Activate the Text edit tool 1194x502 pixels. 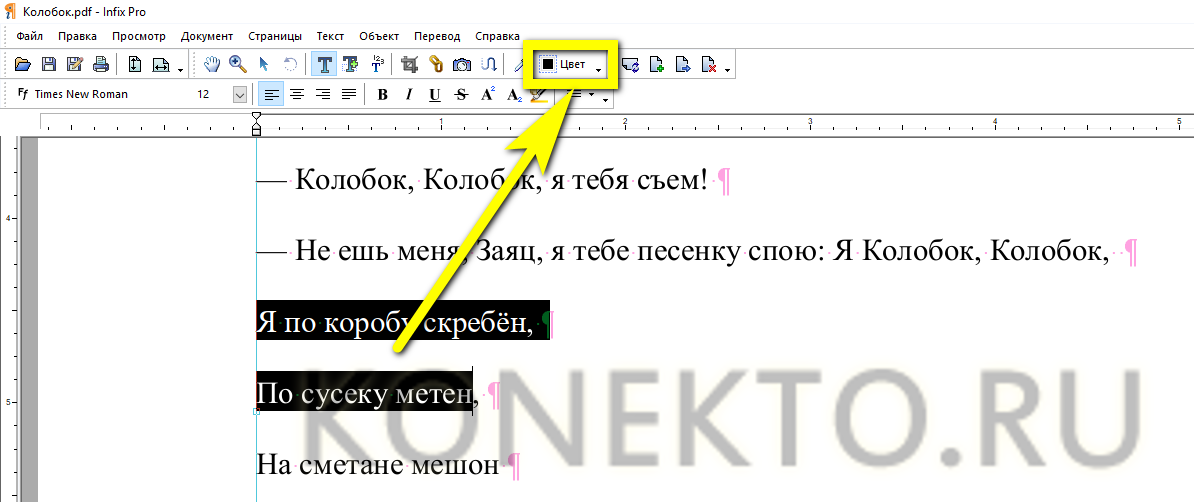324,65
